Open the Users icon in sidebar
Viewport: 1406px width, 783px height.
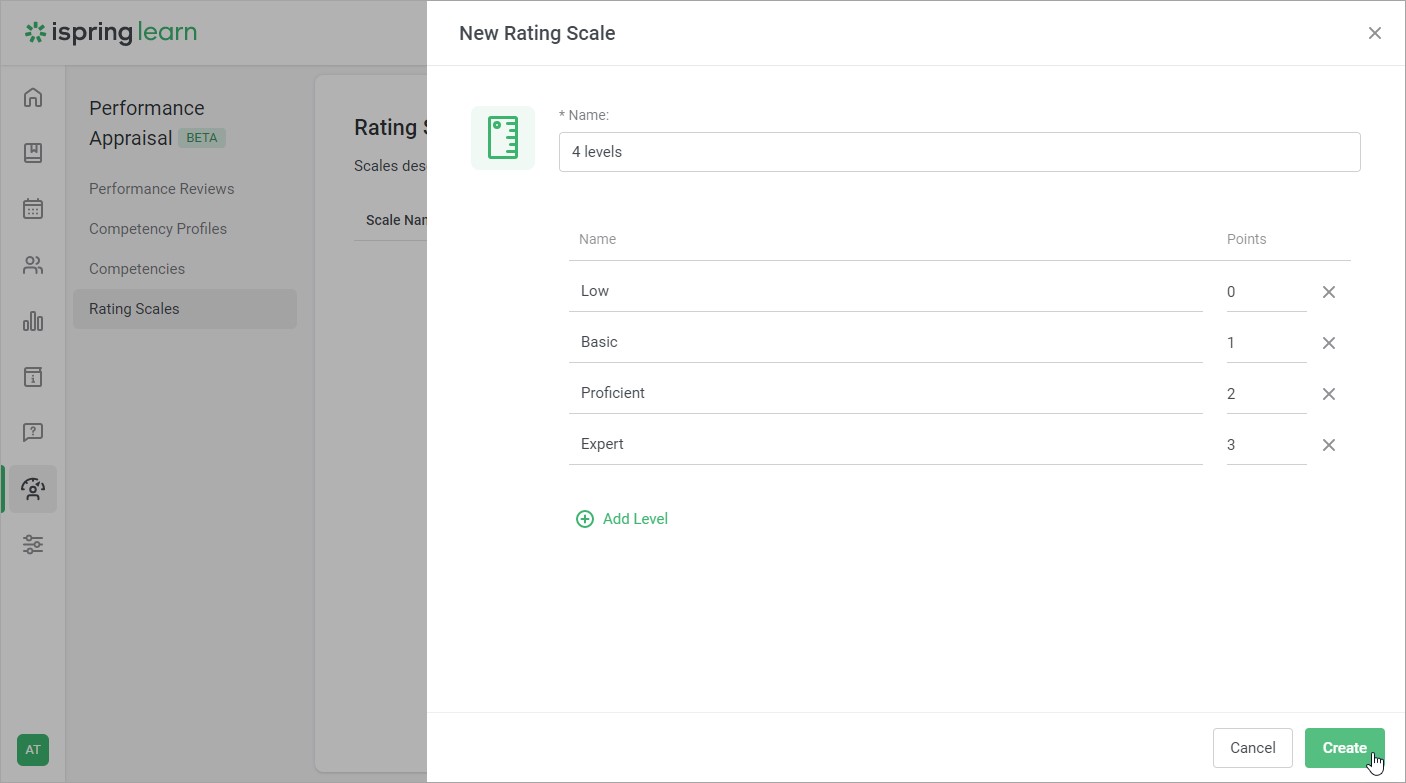click(33, 265)
